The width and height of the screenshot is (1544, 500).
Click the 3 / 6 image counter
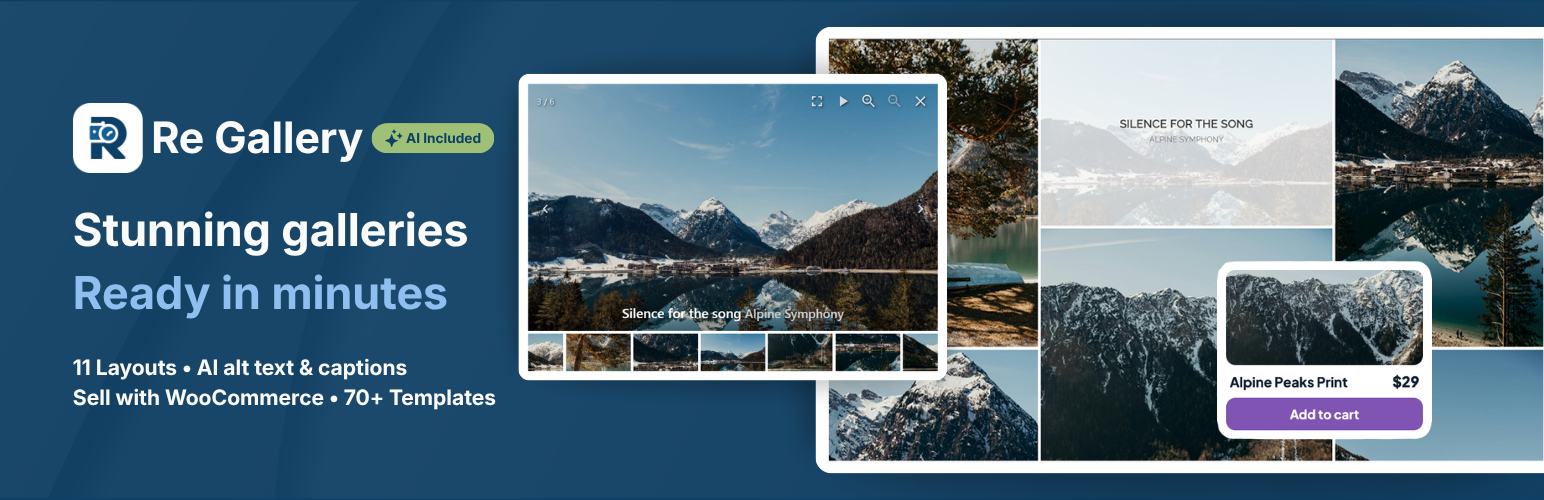[x=545, y=101]
